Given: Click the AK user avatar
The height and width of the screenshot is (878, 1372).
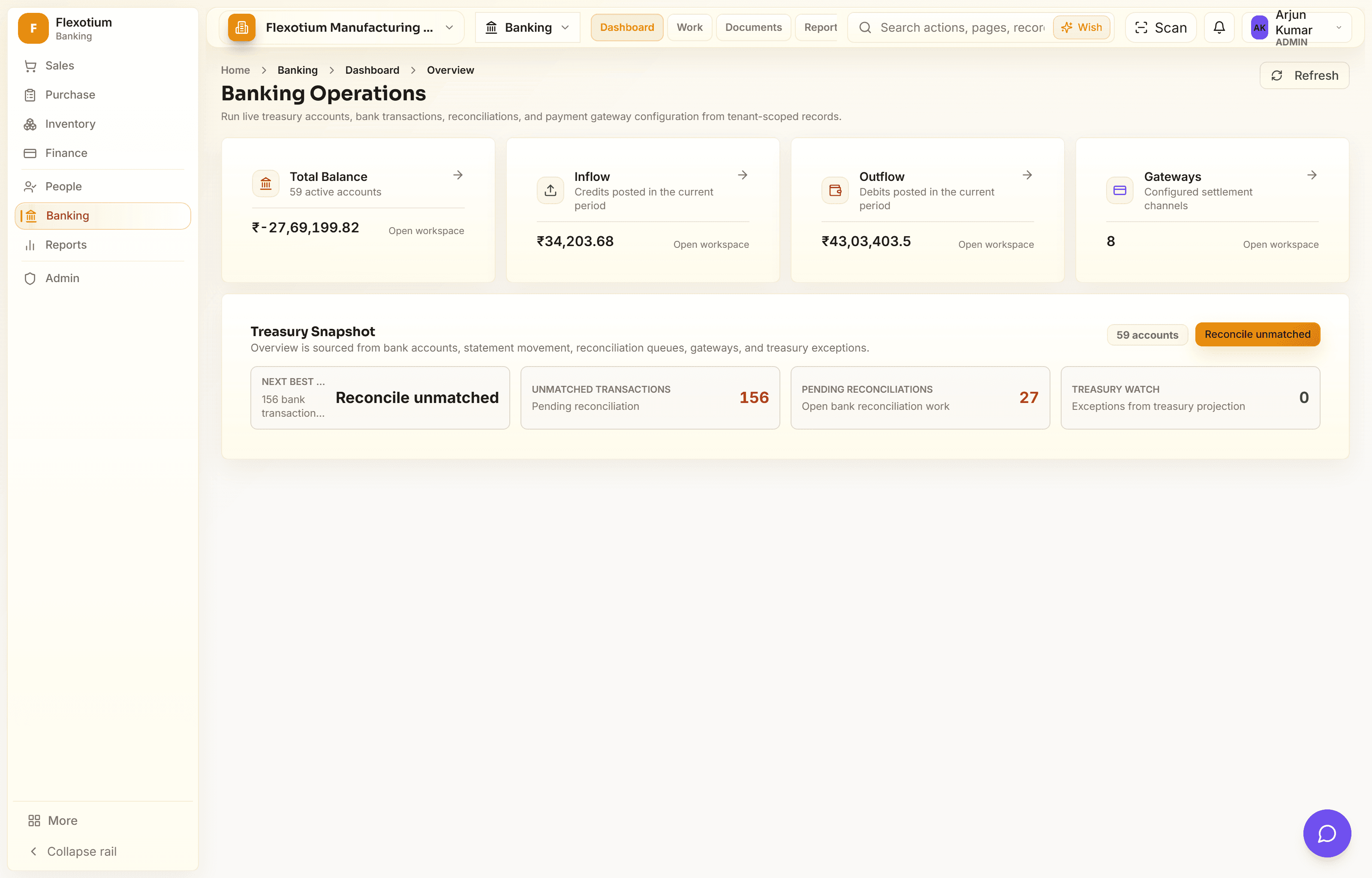Looking at the screenshot, I should [1259, 27].
